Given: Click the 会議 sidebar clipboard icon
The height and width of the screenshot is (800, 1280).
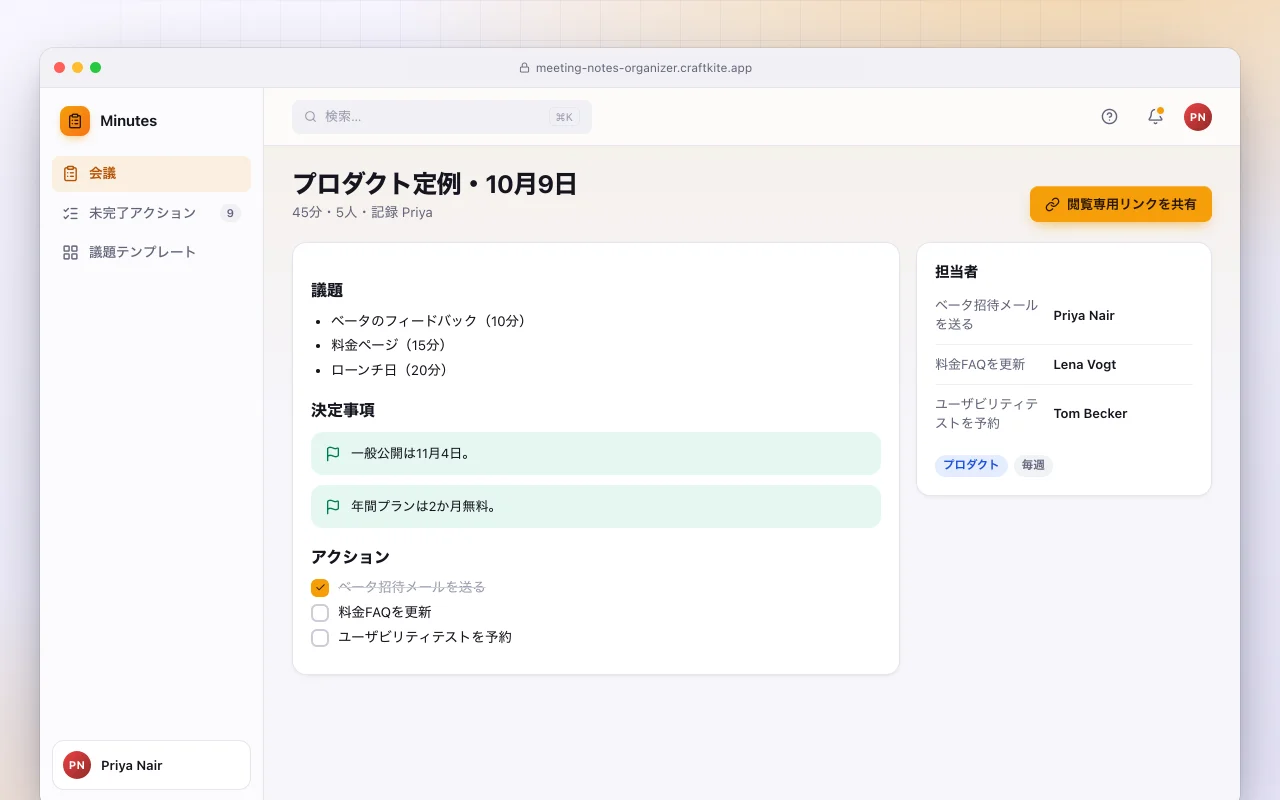Looking at the screenshot, I should [x=70, y=173].
